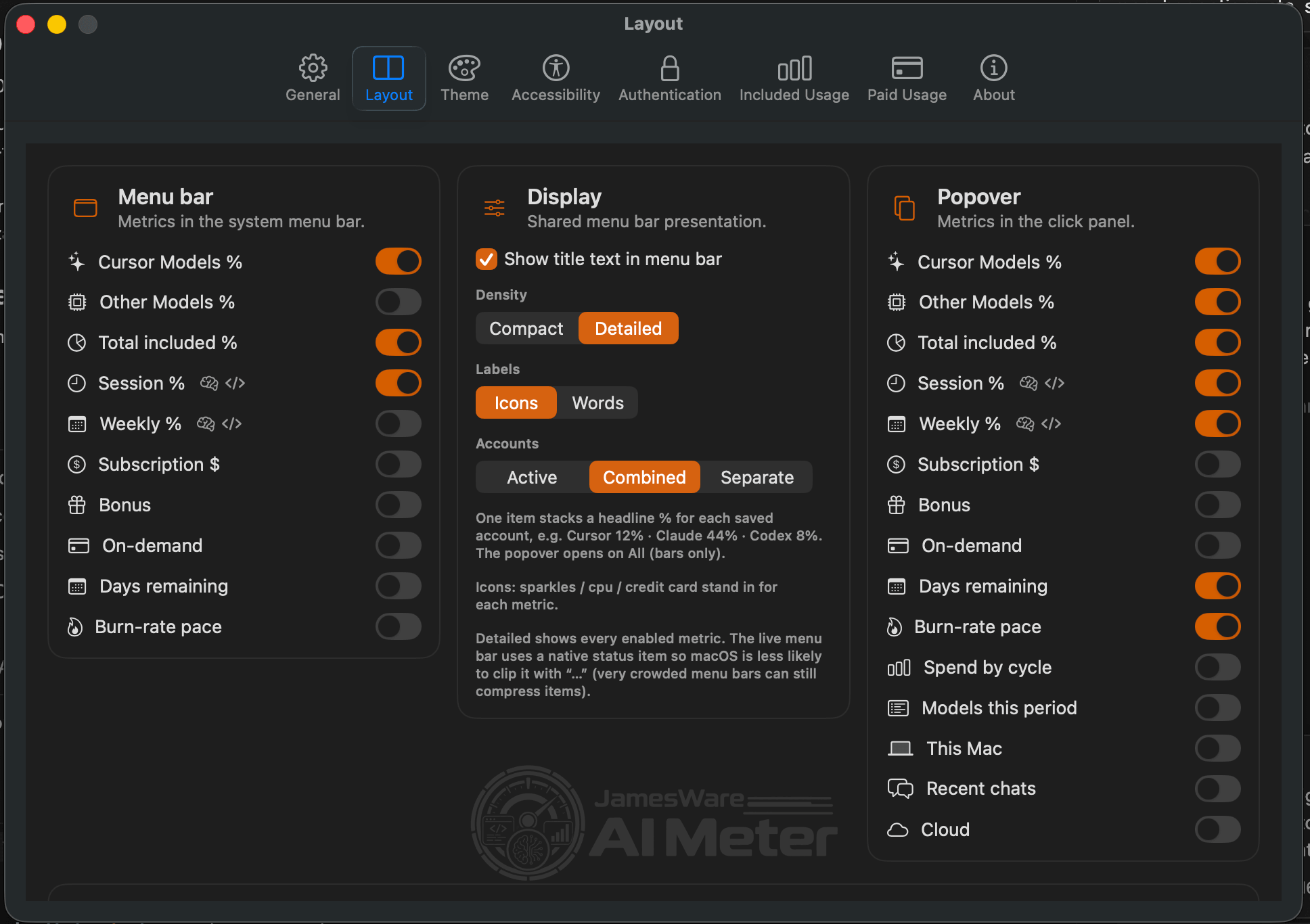1310x924 pixels.
Task: Open the About tab
Action: (x=993, y=78)
